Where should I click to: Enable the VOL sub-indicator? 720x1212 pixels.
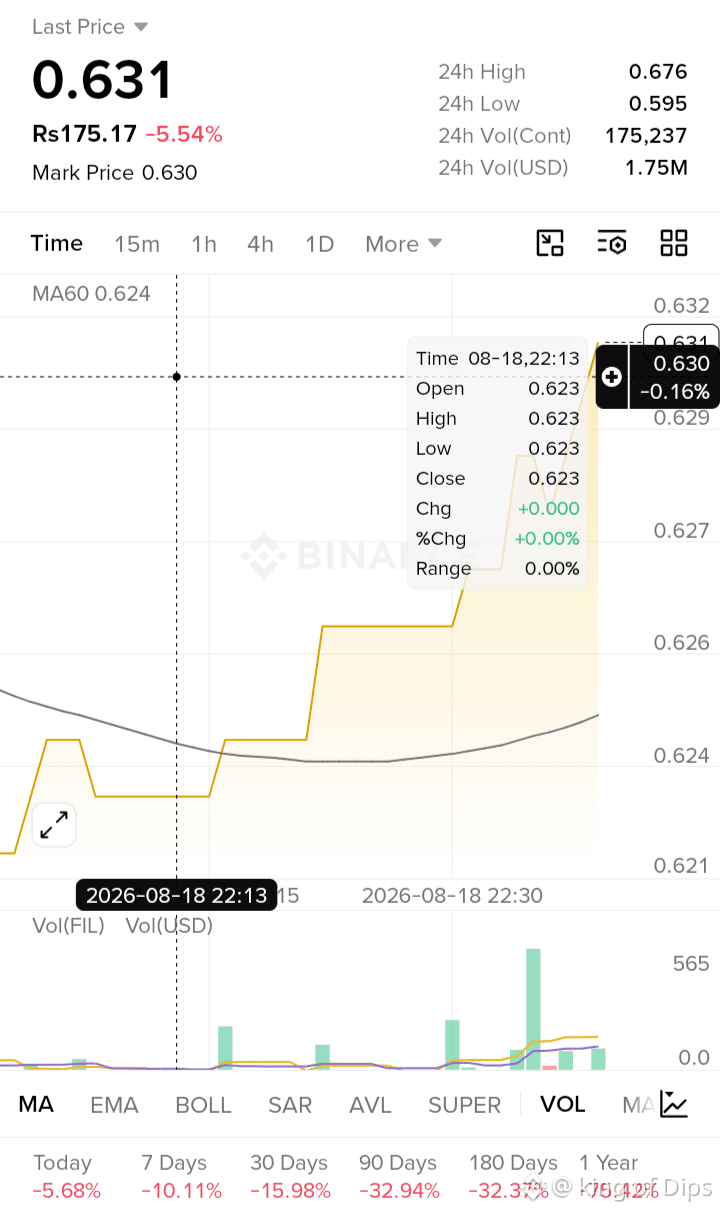click(x=563, y=1104)
